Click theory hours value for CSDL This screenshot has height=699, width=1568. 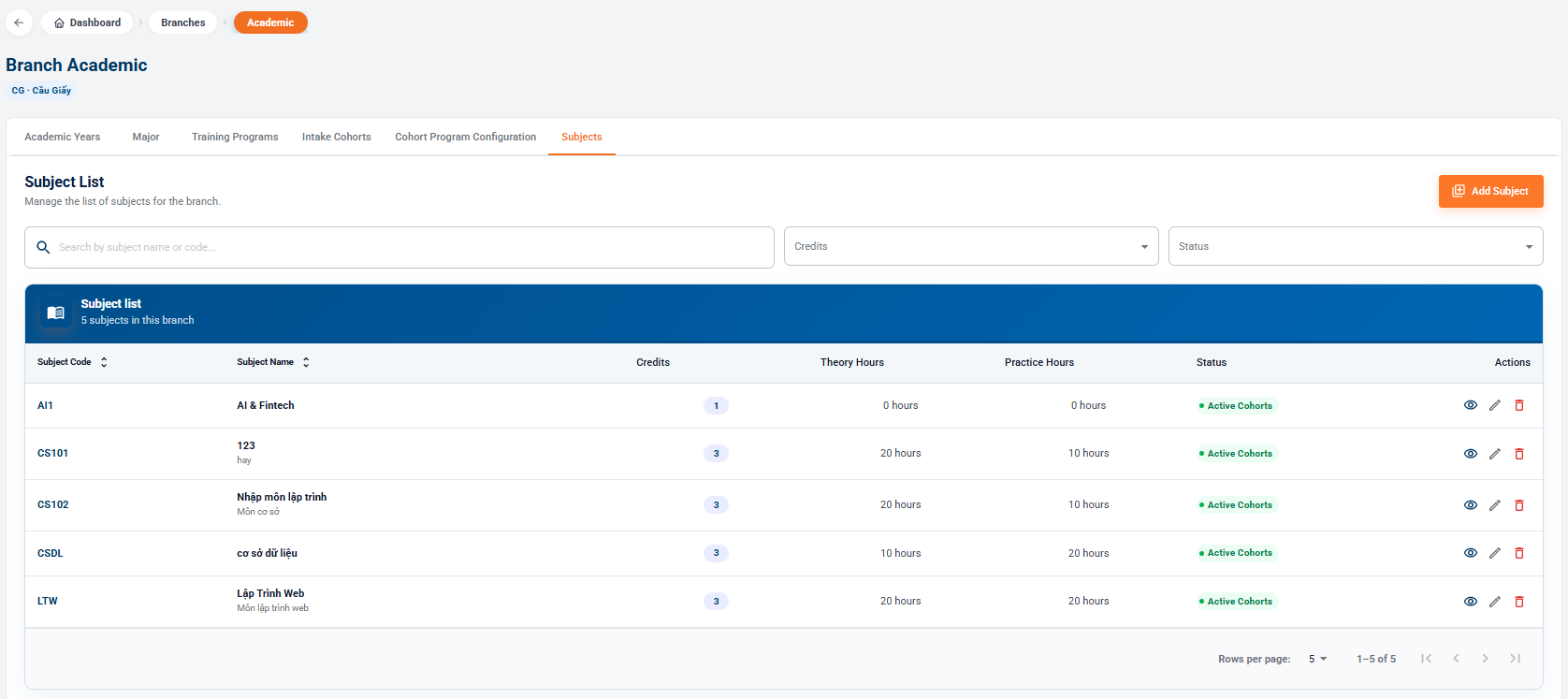pos(901,554)
